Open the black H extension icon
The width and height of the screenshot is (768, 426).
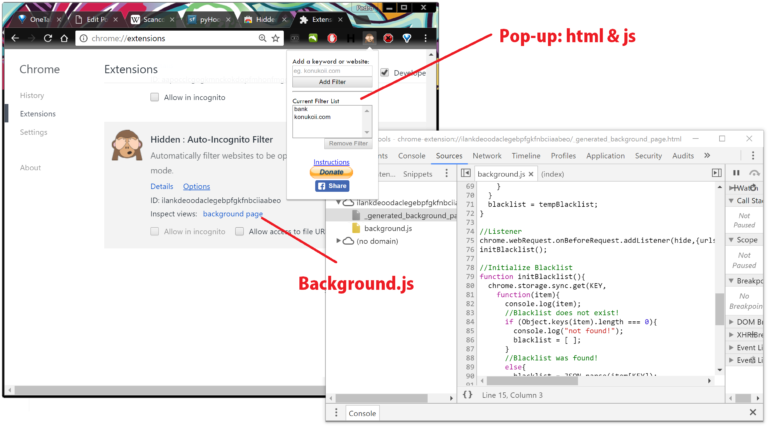(x=351, y=38)
